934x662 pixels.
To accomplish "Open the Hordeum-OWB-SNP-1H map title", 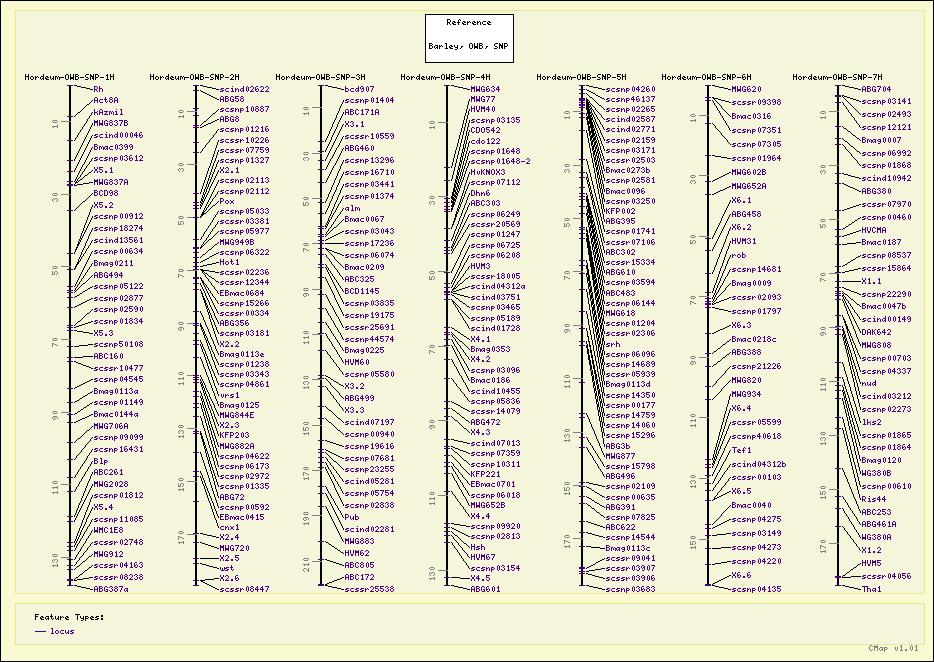I will click(x=69, y=77).
